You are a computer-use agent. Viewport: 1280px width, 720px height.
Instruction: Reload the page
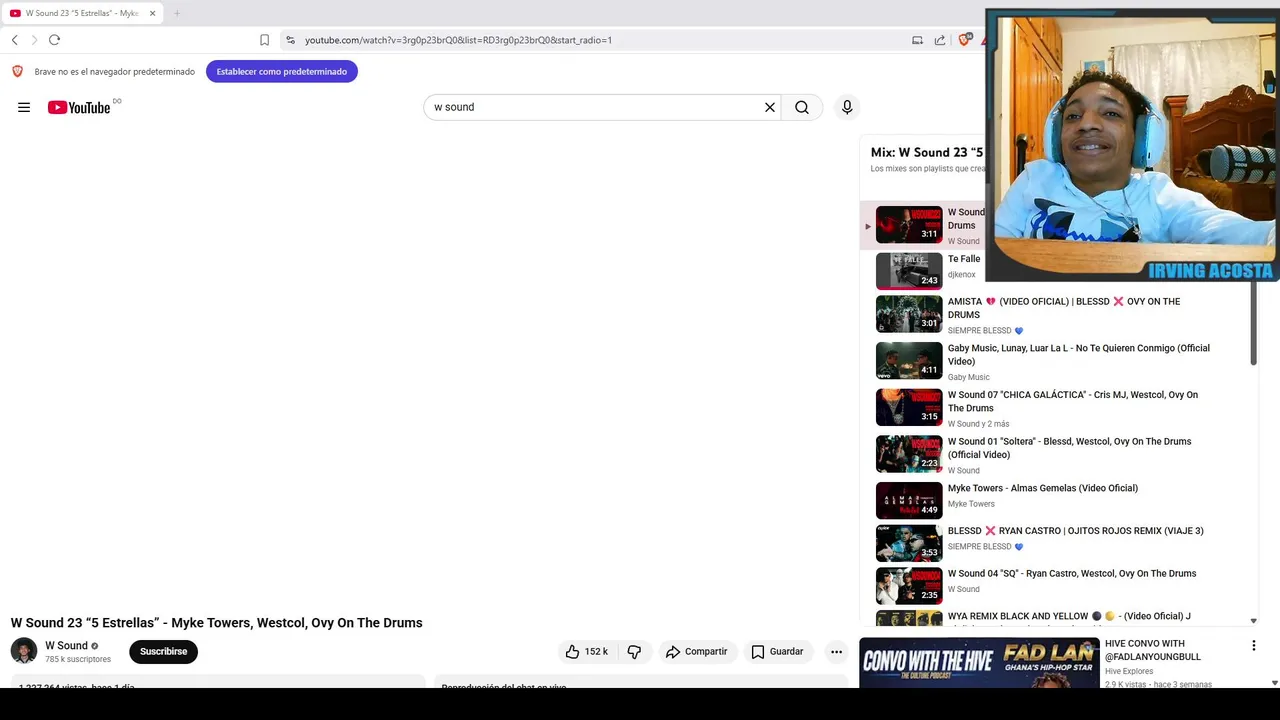tap(54, 40)
